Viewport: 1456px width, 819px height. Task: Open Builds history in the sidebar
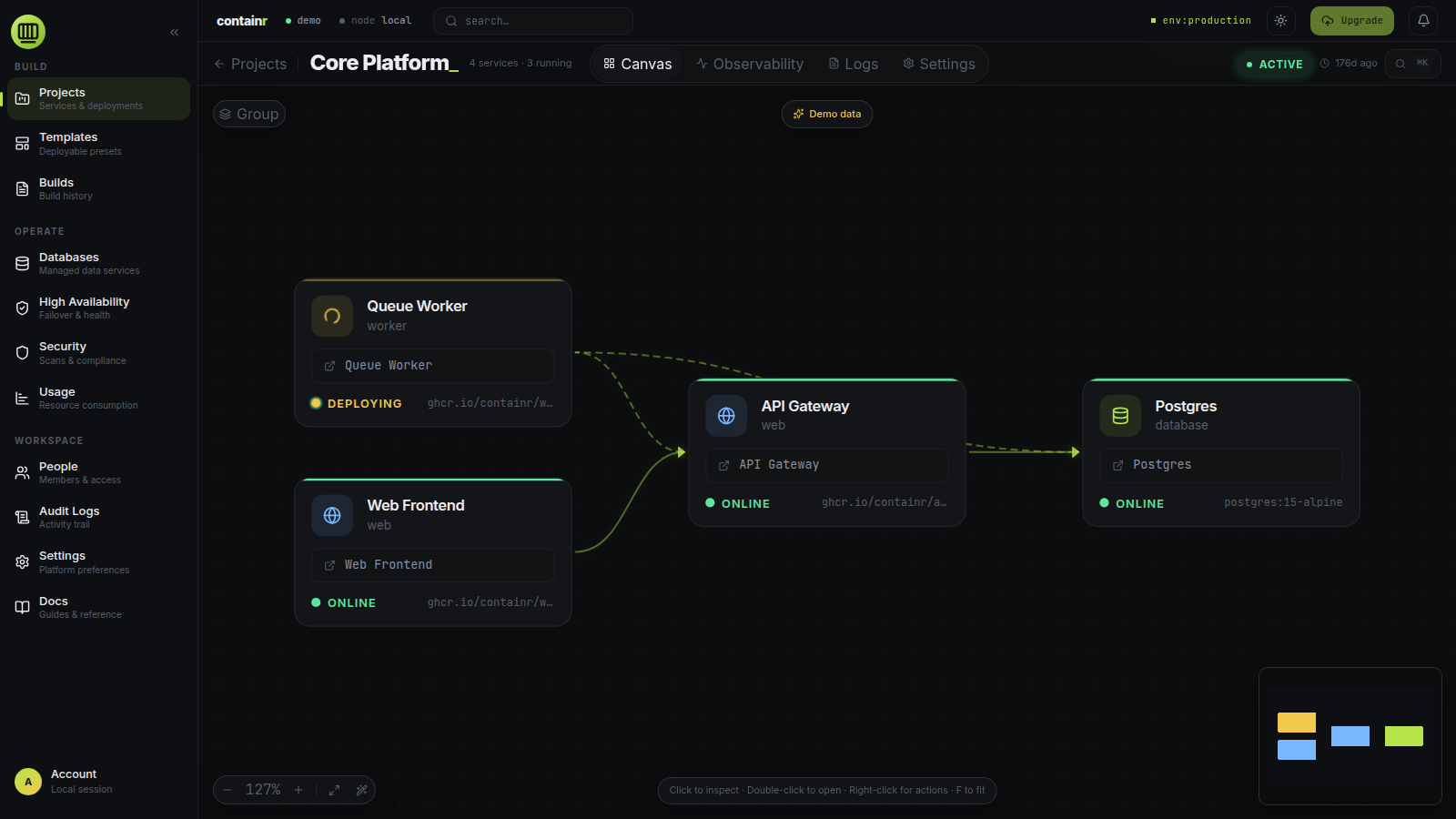tap(98, 188)
